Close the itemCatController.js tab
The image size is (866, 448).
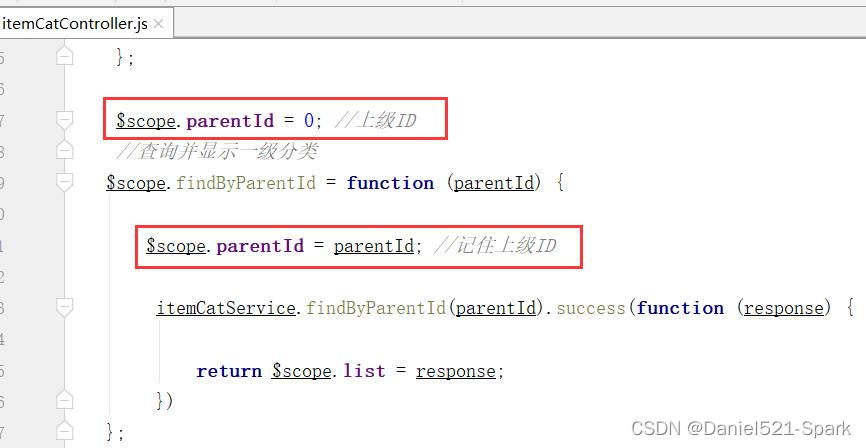[158, 24]
